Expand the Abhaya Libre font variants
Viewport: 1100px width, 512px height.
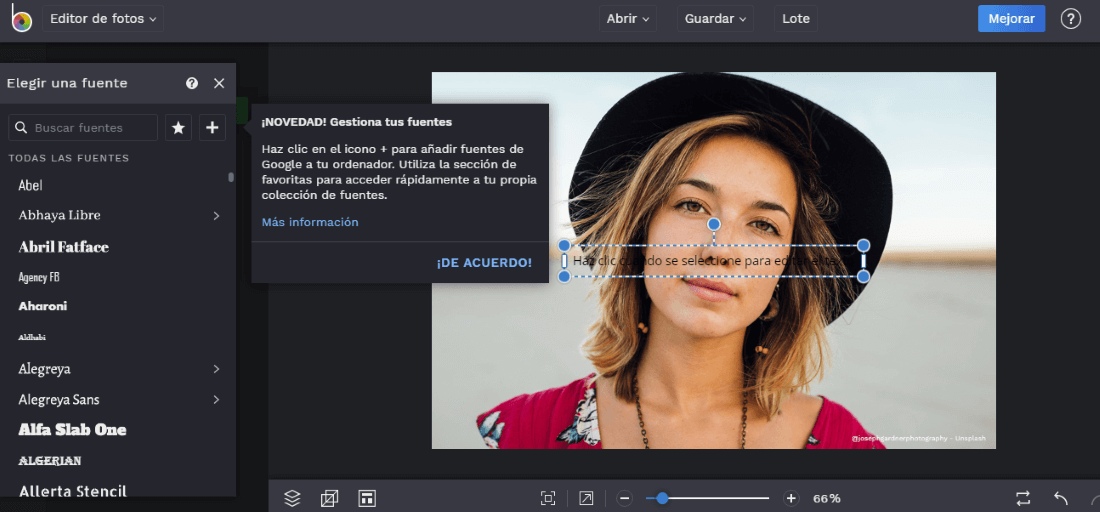pos(217,215)
